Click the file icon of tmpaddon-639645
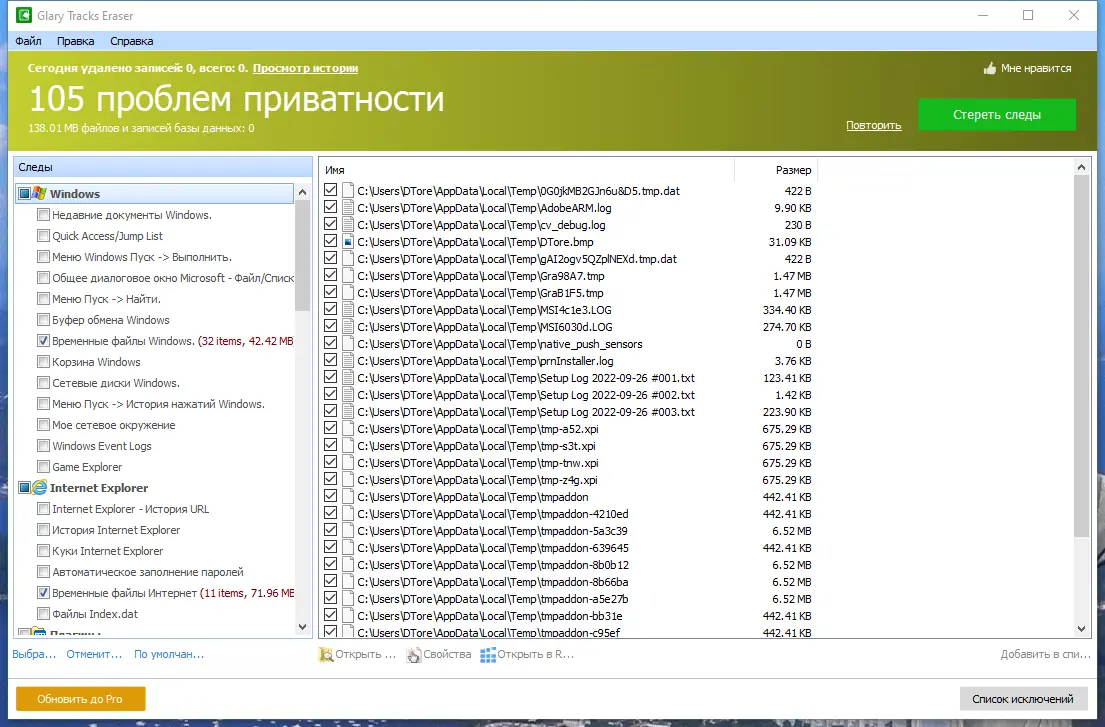The image size is (1105, 727). 347,548
